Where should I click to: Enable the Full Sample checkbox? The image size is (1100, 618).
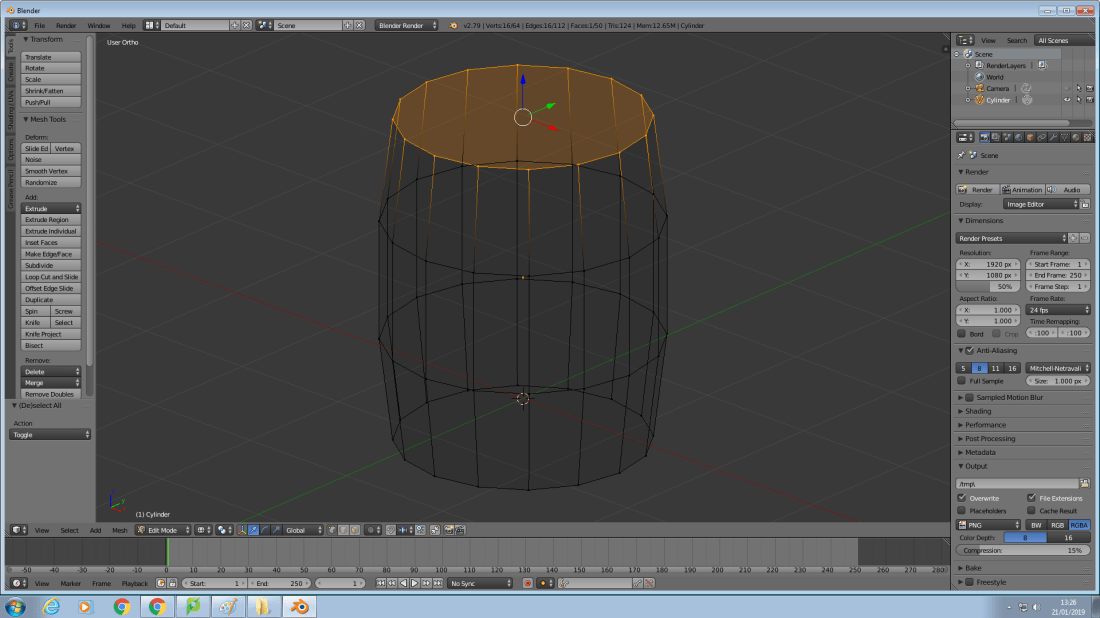click(x=962, y=381)
